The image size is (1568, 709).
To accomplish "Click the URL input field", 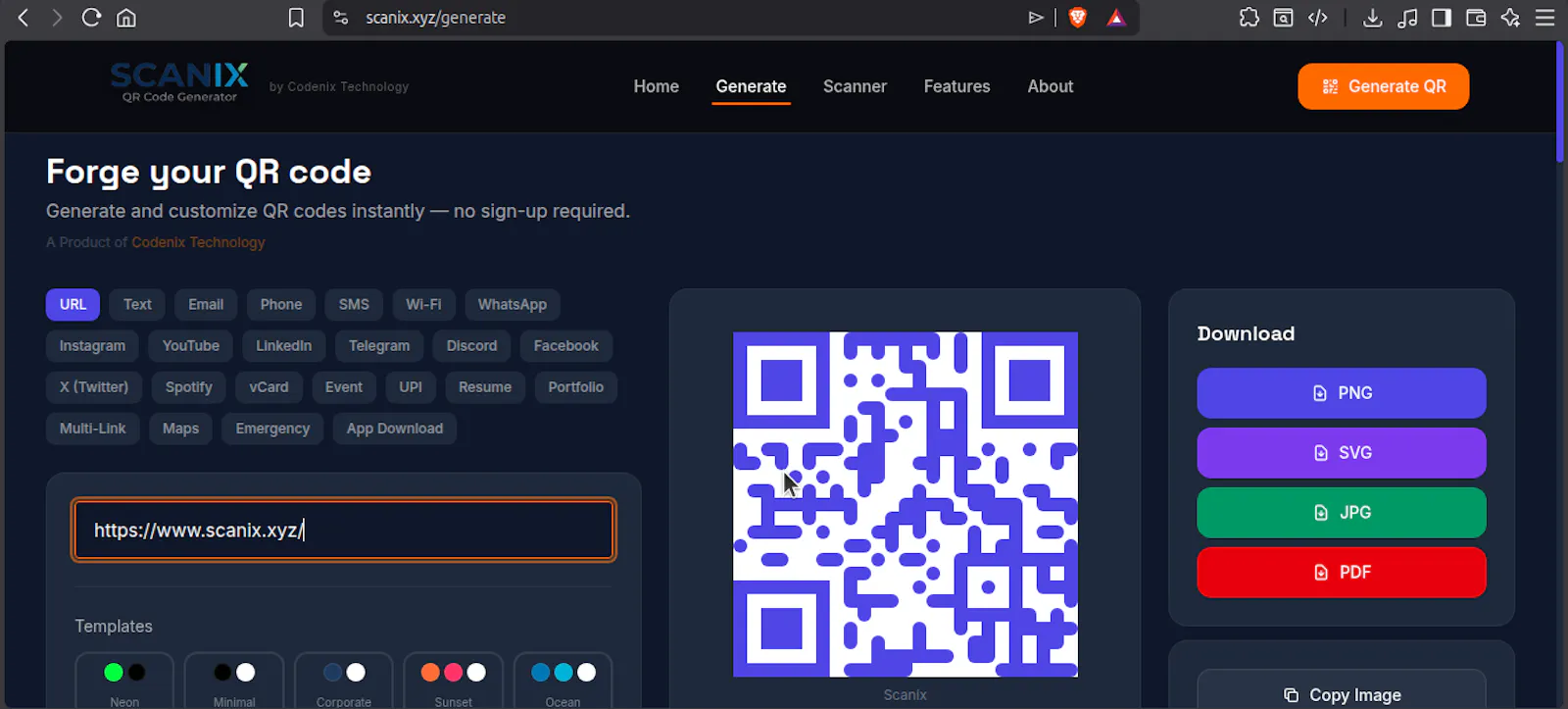I will click(344, 531).
